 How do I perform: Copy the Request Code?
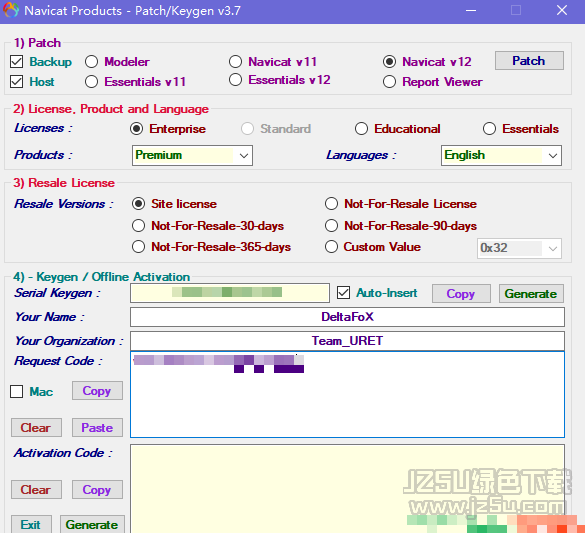pos(97,391)
